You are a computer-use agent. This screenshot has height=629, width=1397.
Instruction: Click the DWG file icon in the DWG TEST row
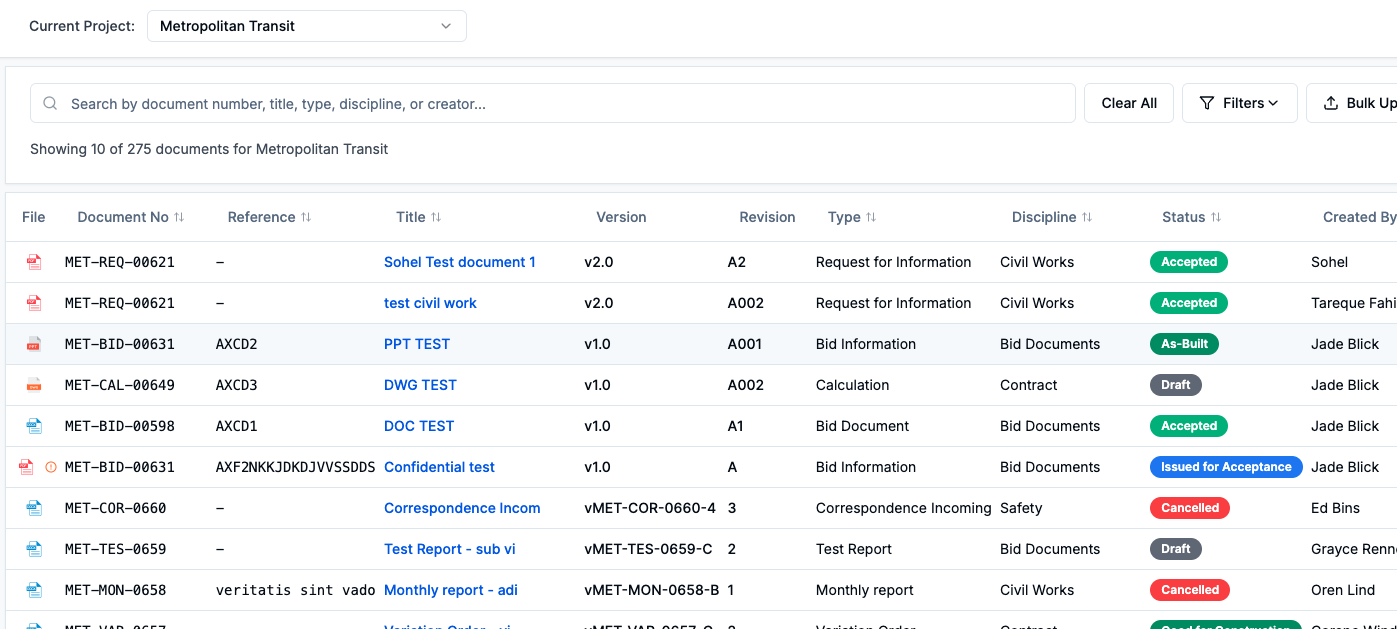[x=34, y=385]
